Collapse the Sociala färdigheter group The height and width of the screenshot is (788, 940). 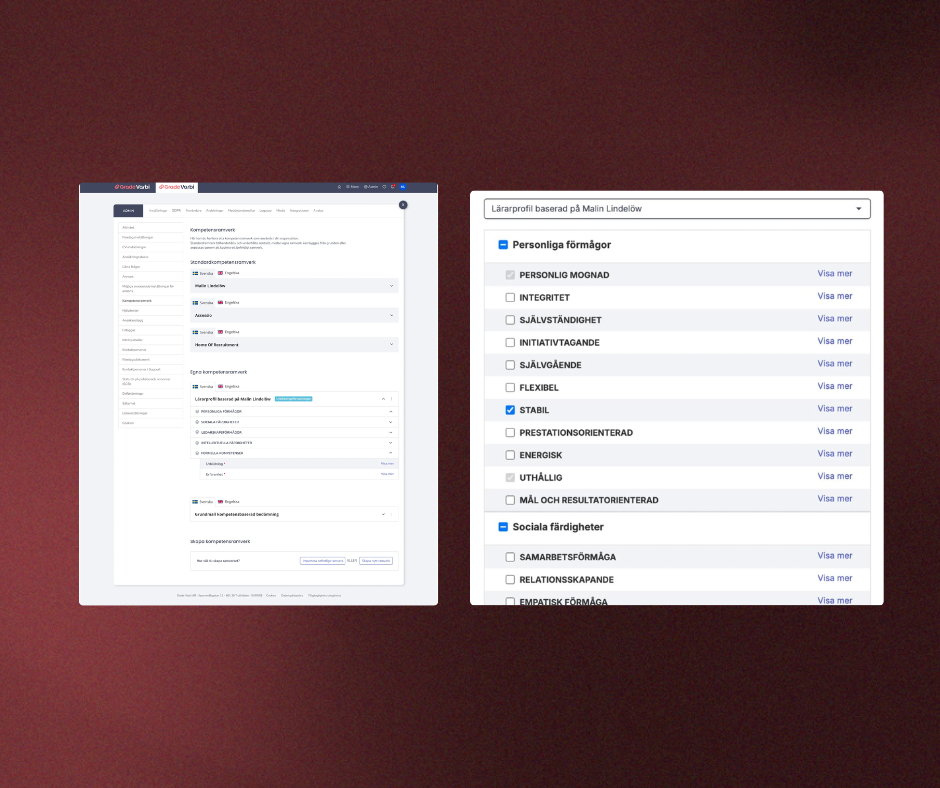coord(503,527)
